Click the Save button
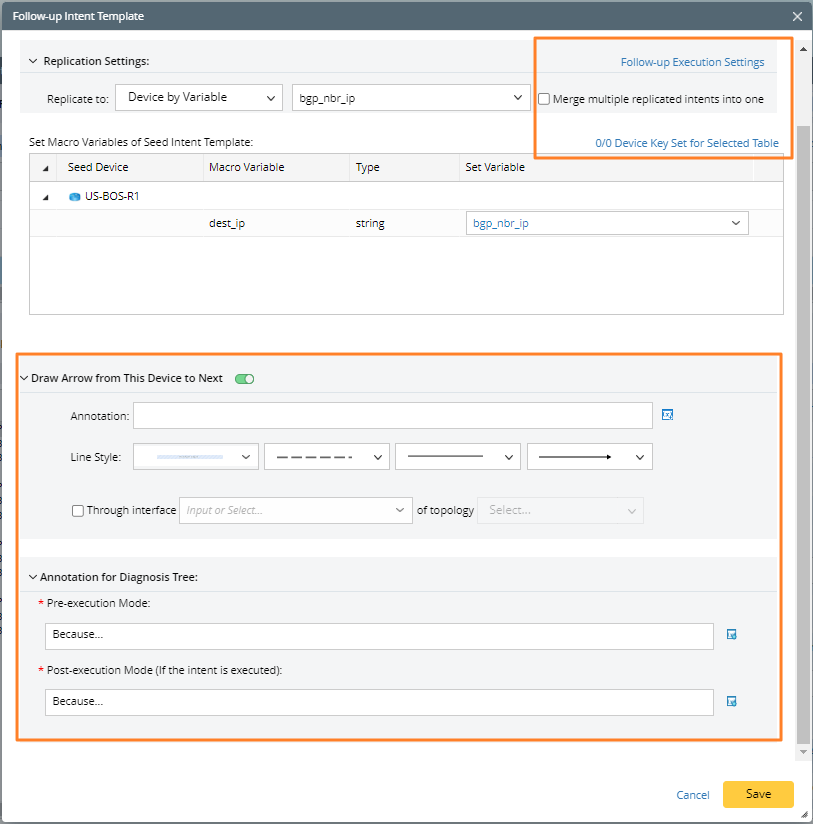The image size is (813, 824). point(758,794)
